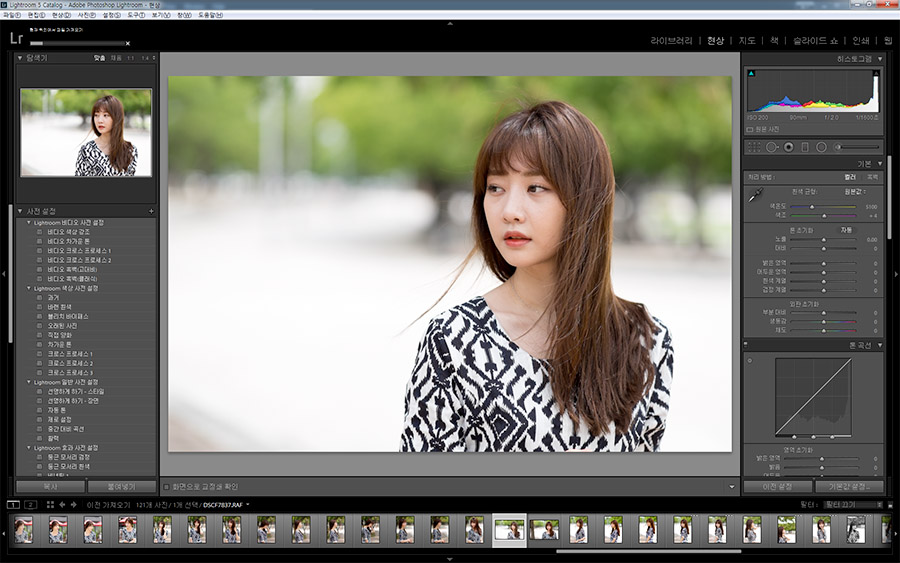The height and width of the screenshot is (563, 900).
Task: Switch to the Map module
Action: (x=747, y=41)
